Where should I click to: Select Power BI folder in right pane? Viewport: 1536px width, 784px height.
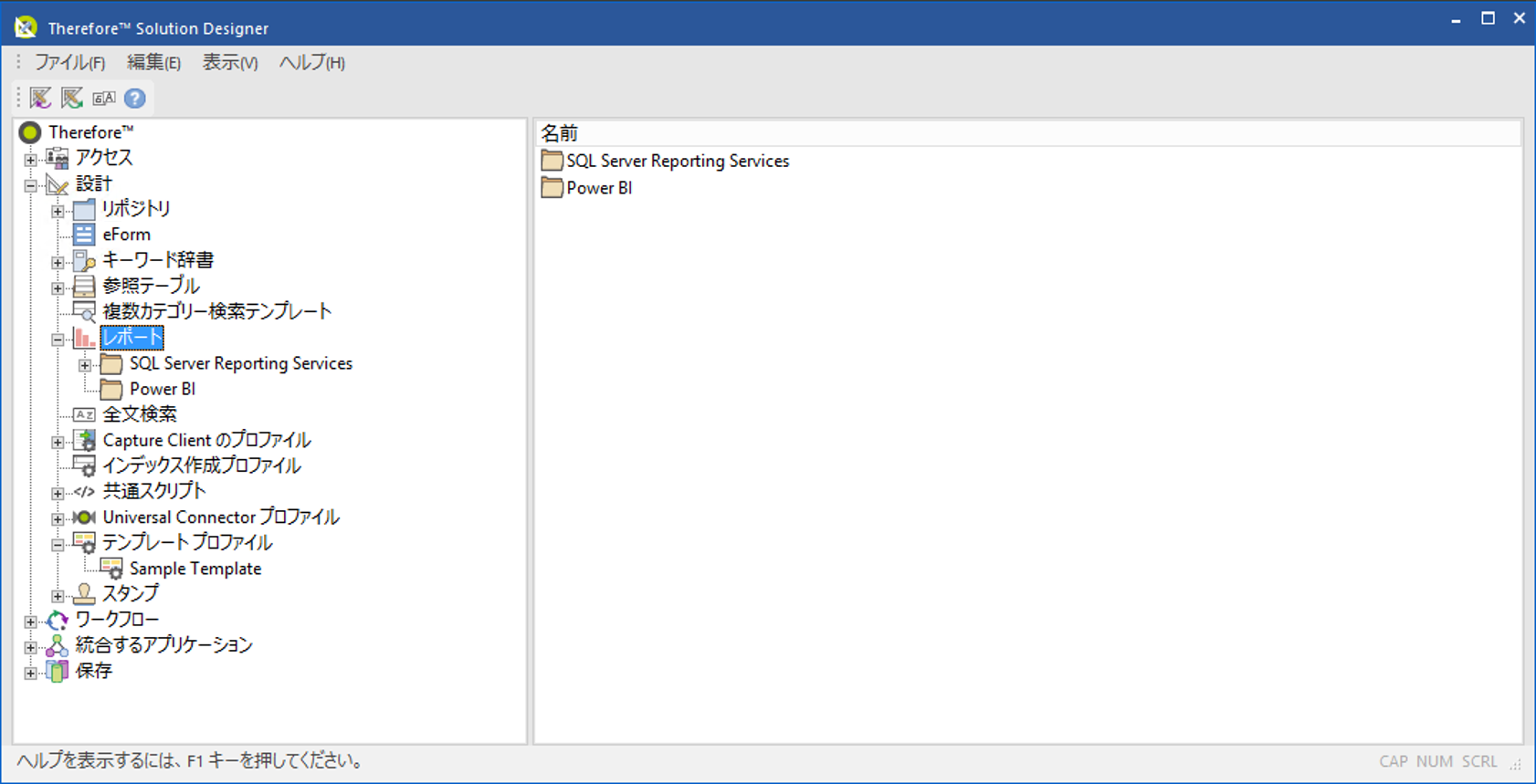point(598,188)
